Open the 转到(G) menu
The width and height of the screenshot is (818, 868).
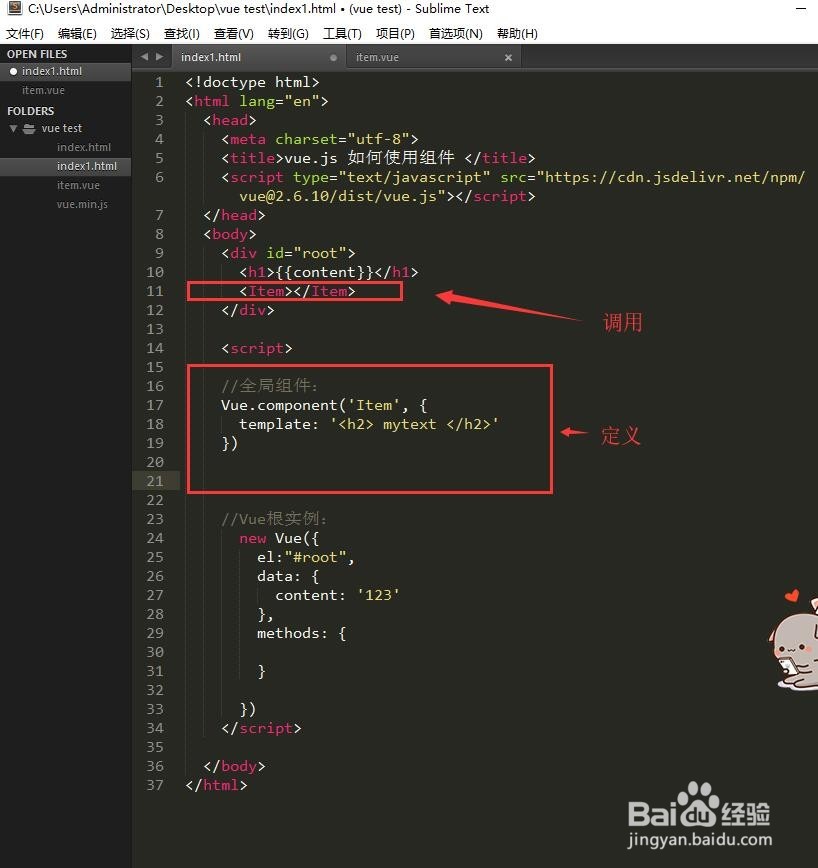pyautogui.click(x=288, y=32)
